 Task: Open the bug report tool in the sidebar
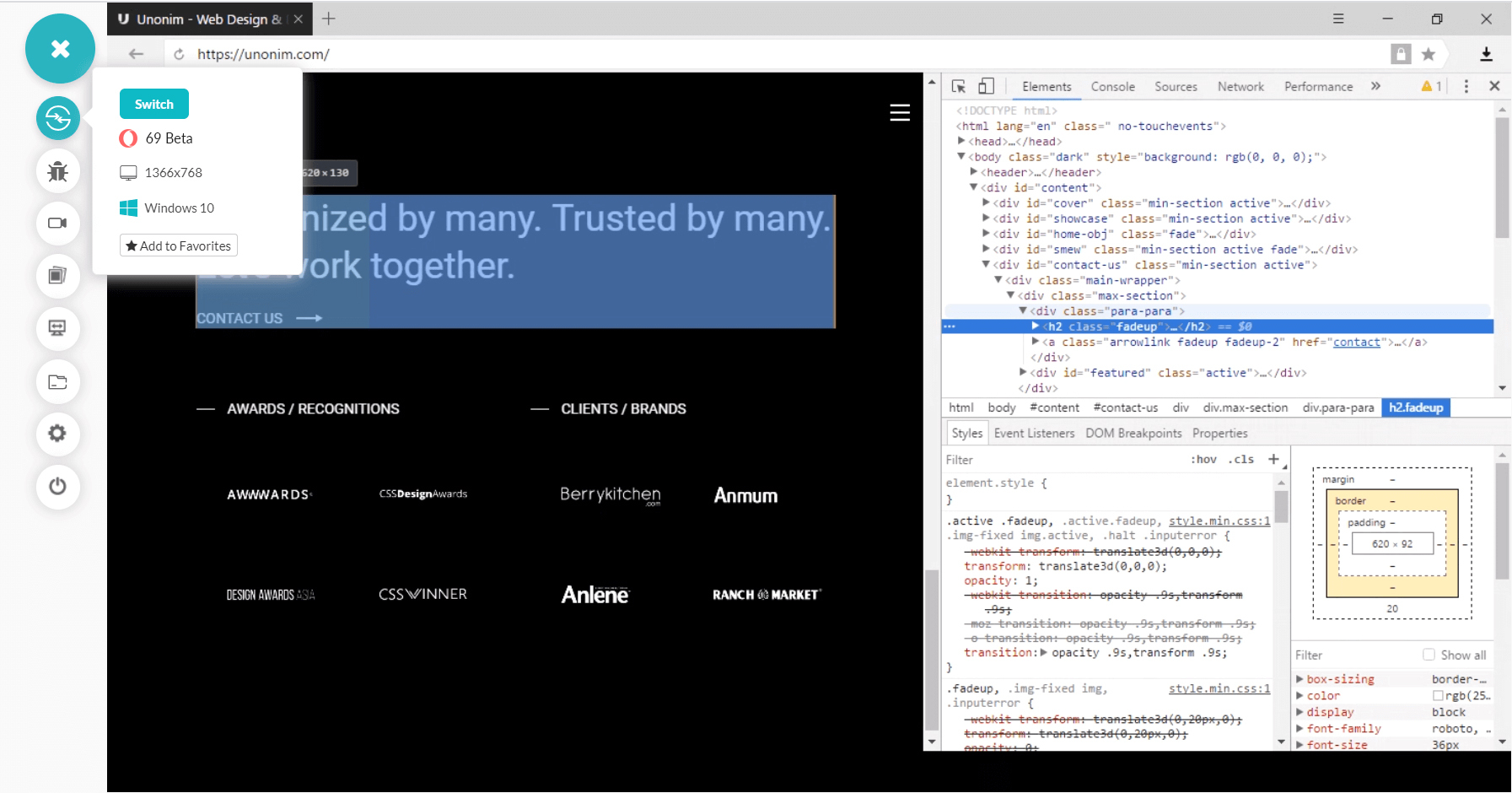(57, 171)
